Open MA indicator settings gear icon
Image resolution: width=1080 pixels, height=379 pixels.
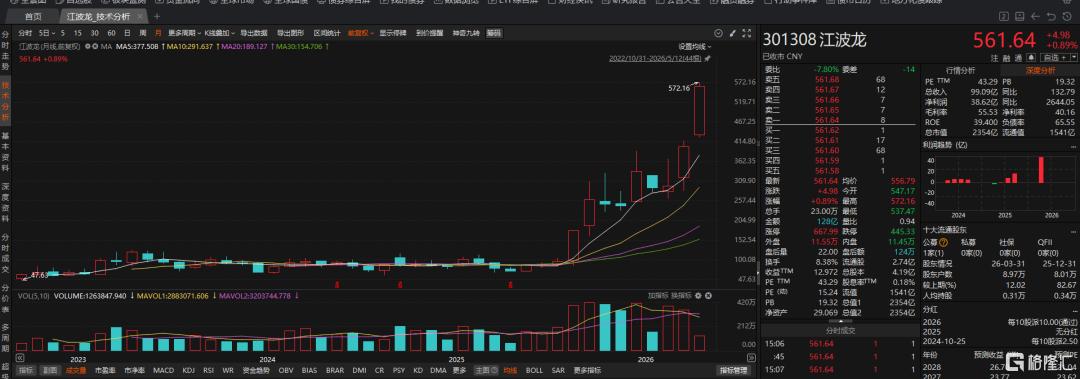[87, 46]
